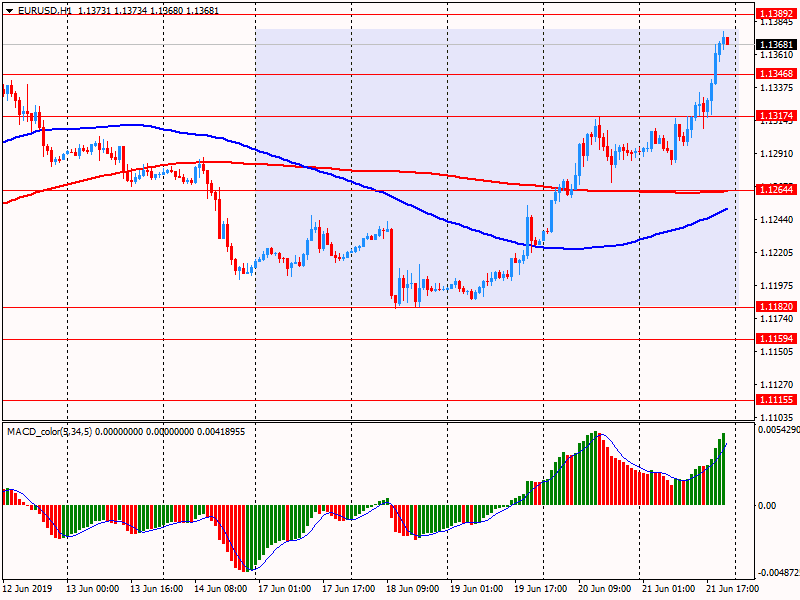Click the current price label 1.13681
This screenshot has width=800, height=600.
(x=777, y=45)
